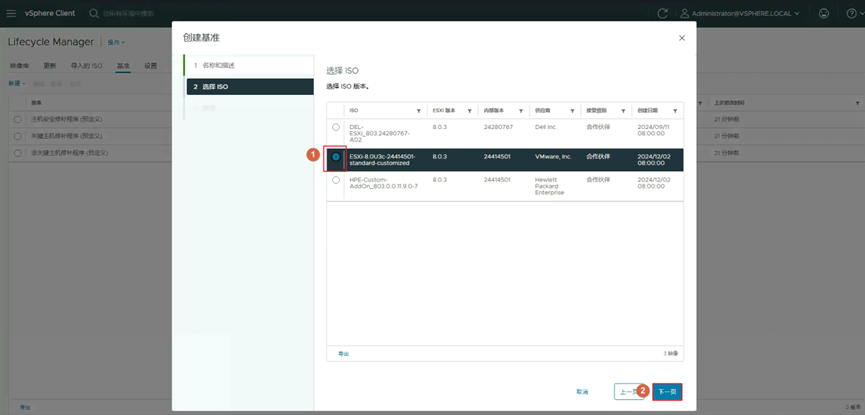The width and height of the screenshot is (865, 415).
Task: Select radio for 主机安全修补程序 baseline
Action: pos(18,119)
